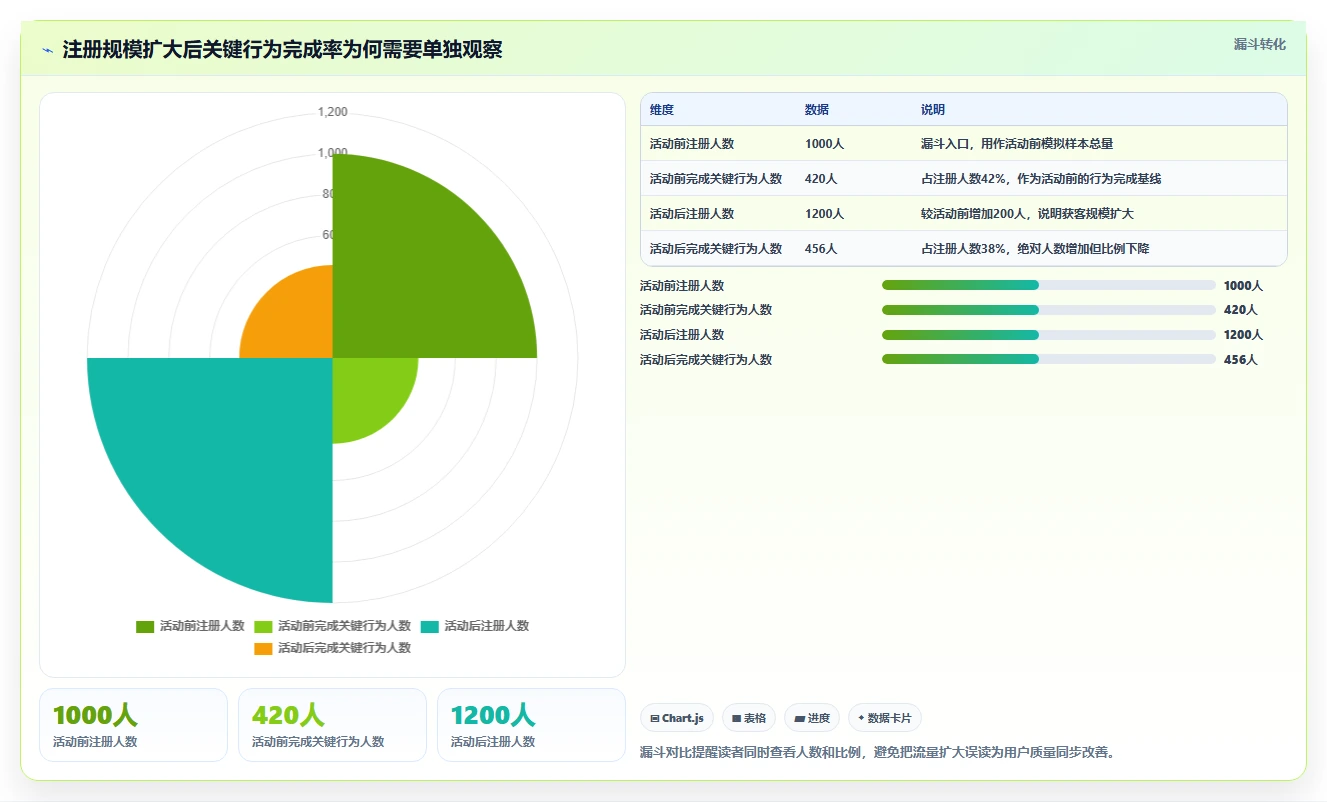Click the 数据 column header

pyautogui.click(x=817, y=110)
